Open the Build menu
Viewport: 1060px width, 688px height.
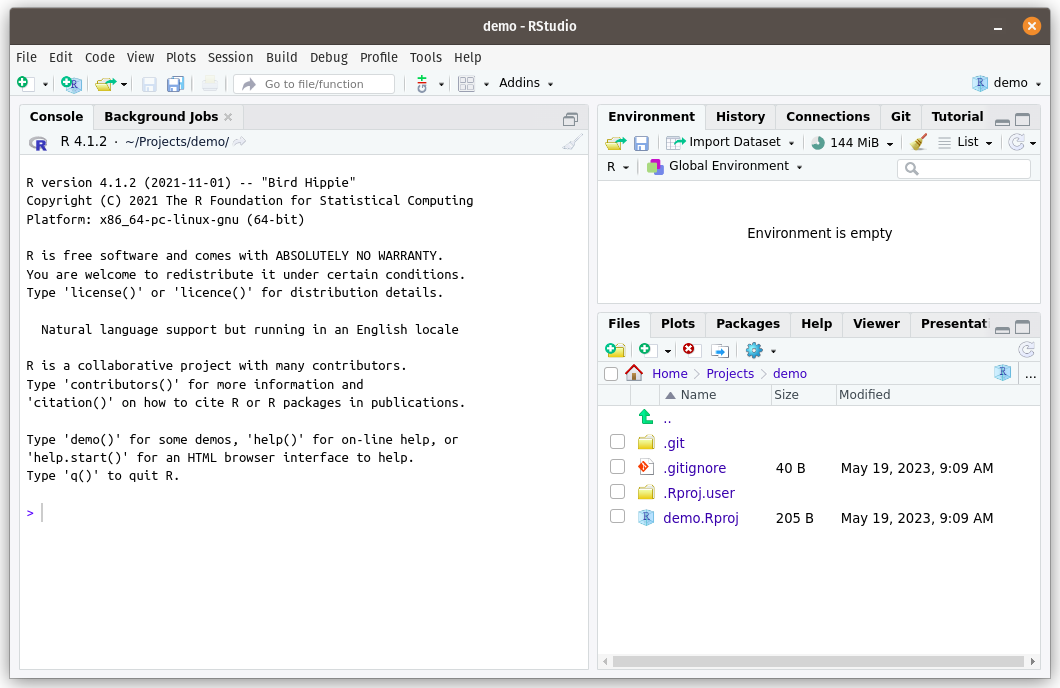[x=281, y=57]
